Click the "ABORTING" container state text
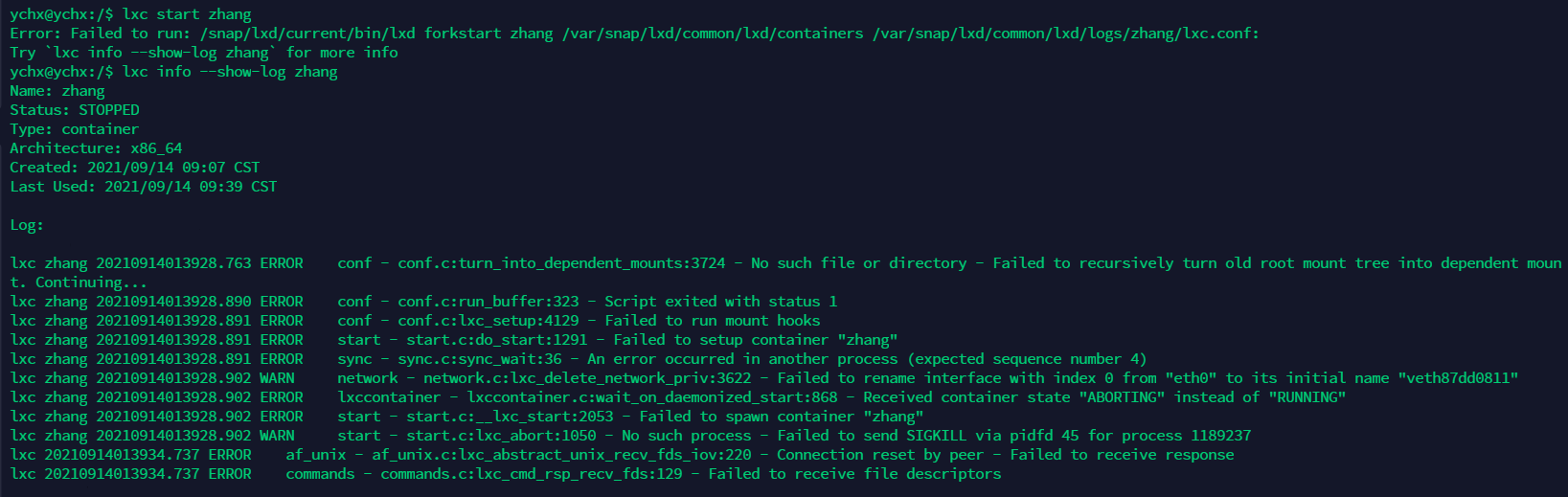 tap(1122, 397)
